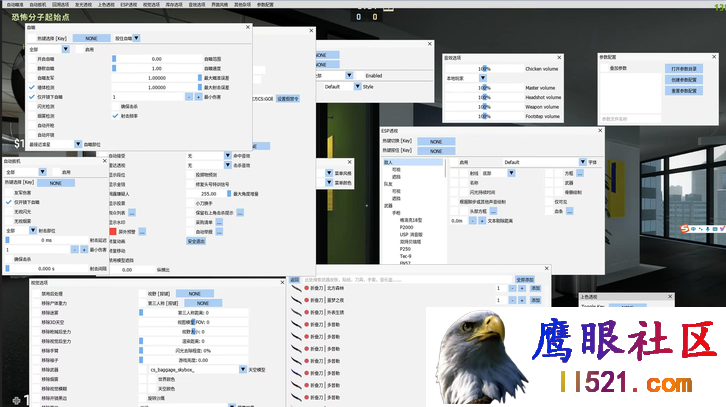Click the Master volume slider
The width and height of the screenshot is (726, 407).
[x=484, y=88]
